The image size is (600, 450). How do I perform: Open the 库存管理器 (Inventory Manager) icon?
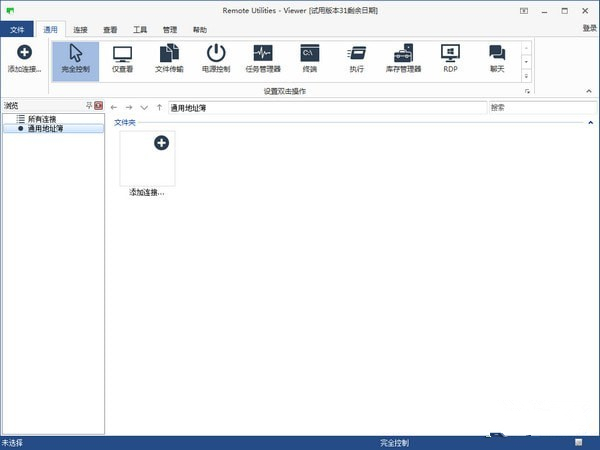pyautogui.click(x=403, y=59)
